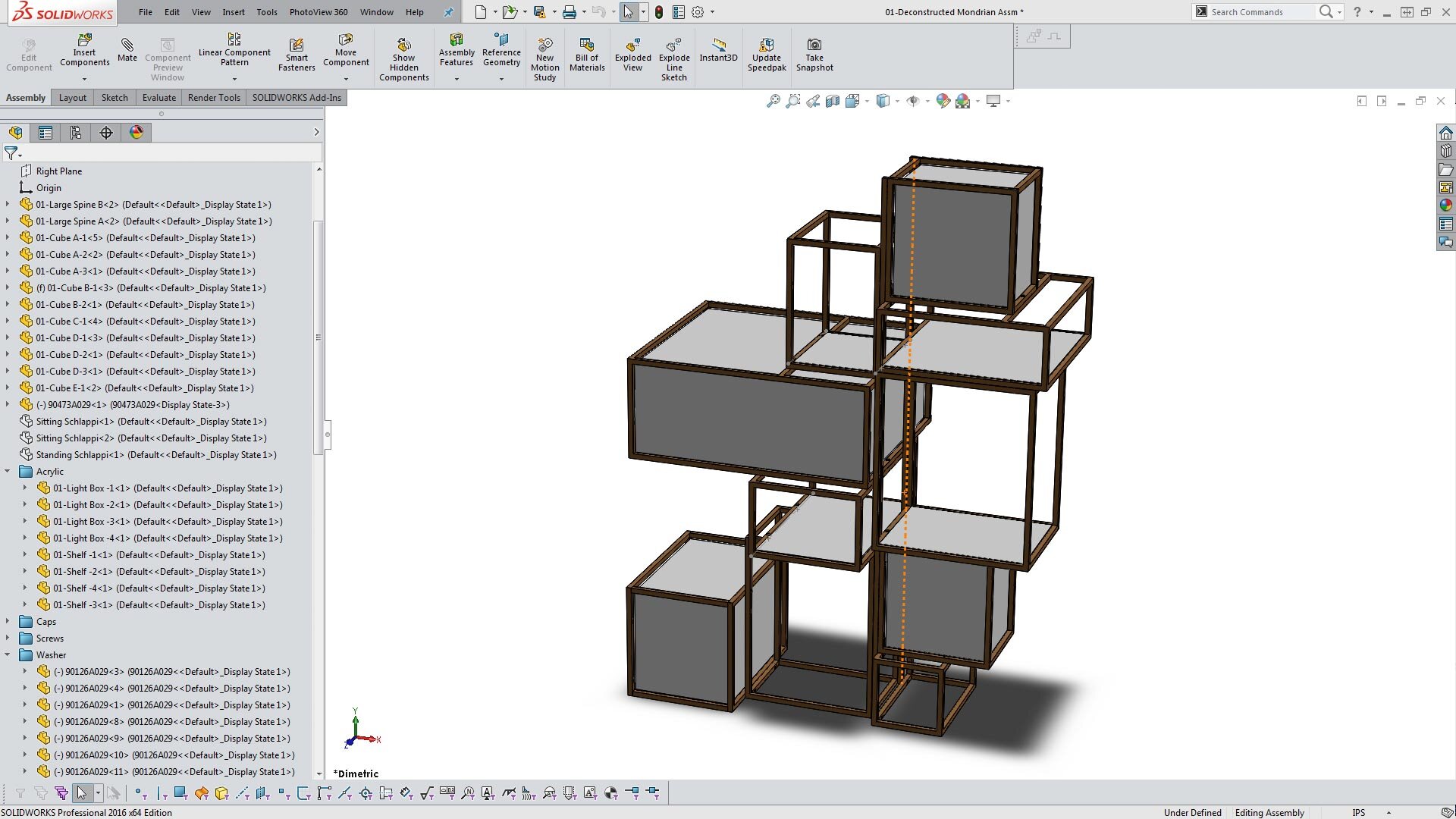1456x819 pixels.
Task: Start a New Motion Study
Action: coord(544,59)
